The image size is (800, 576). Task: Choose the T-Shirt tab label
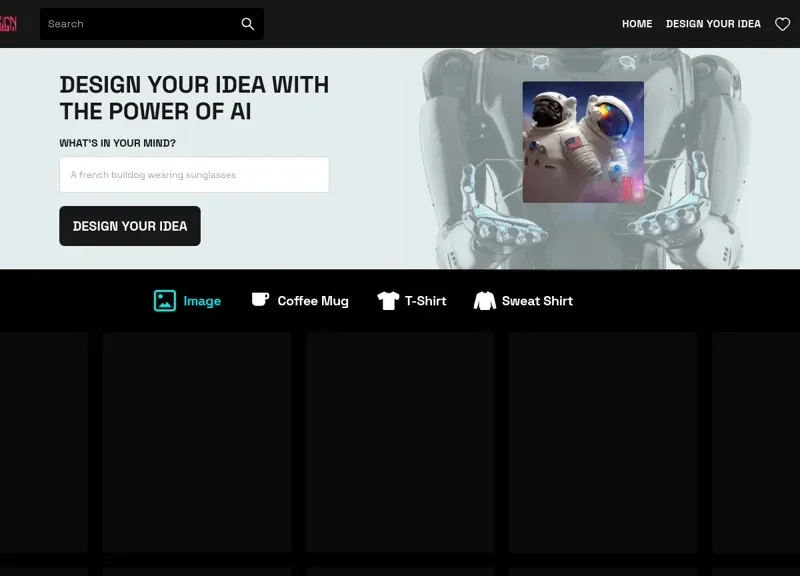point(426,301)
